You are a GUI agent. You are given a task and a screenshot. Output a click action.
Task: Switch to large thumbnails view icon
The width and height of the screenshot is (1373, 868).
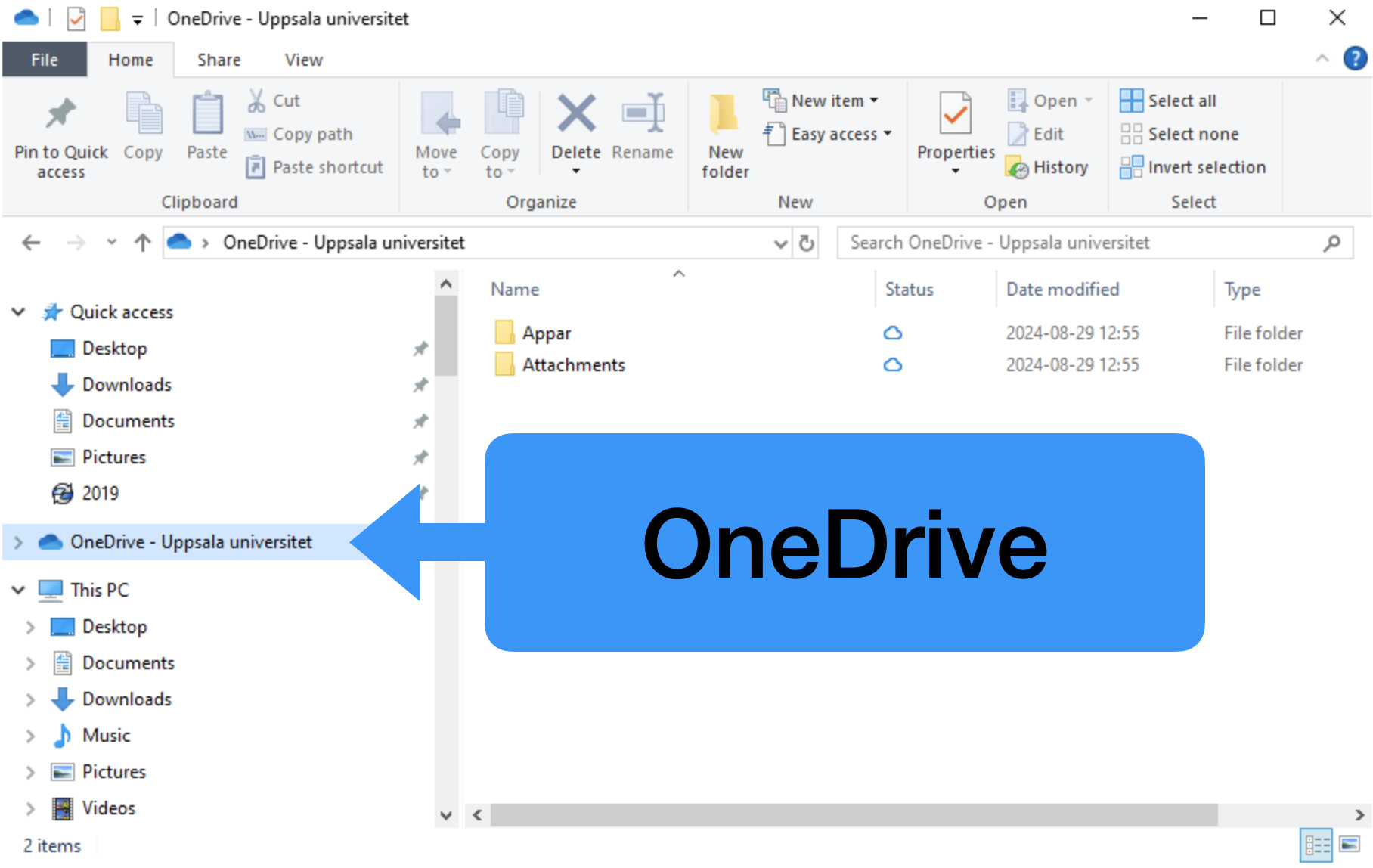tap(1350, 845)
